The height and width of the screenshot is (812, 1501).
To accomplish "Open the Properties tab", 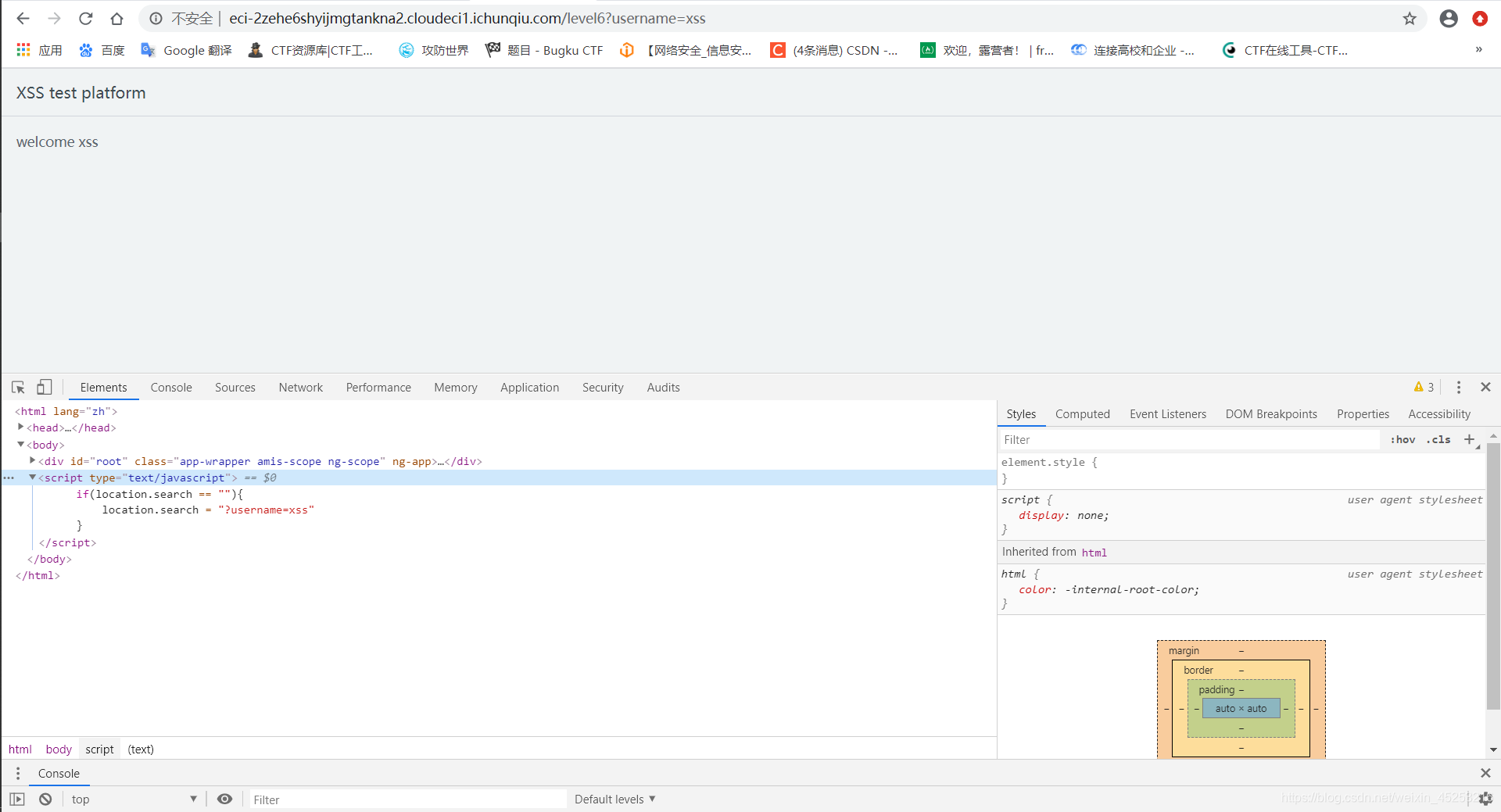I will pos(1363,413).
